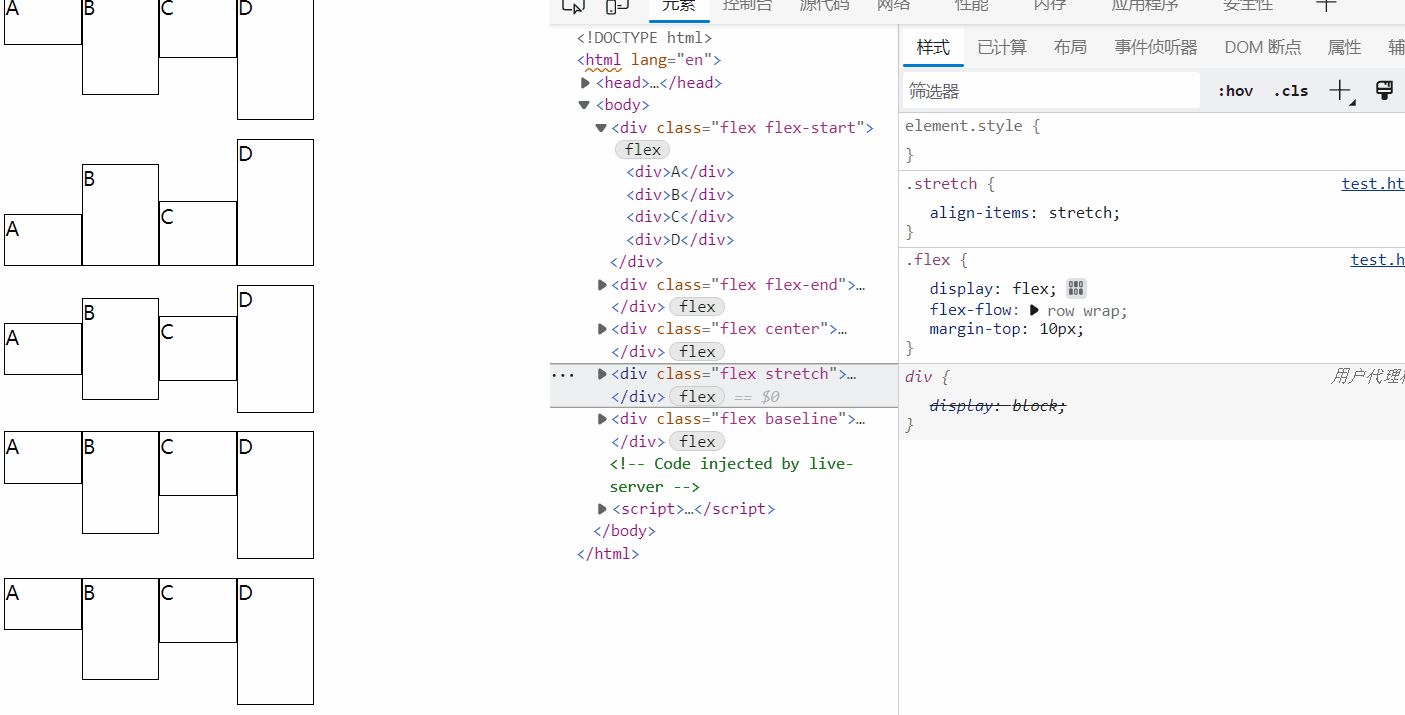Click the display: flex declaration value
This screenshot has height=715, width=1405.
click(x=1032, y=289)
